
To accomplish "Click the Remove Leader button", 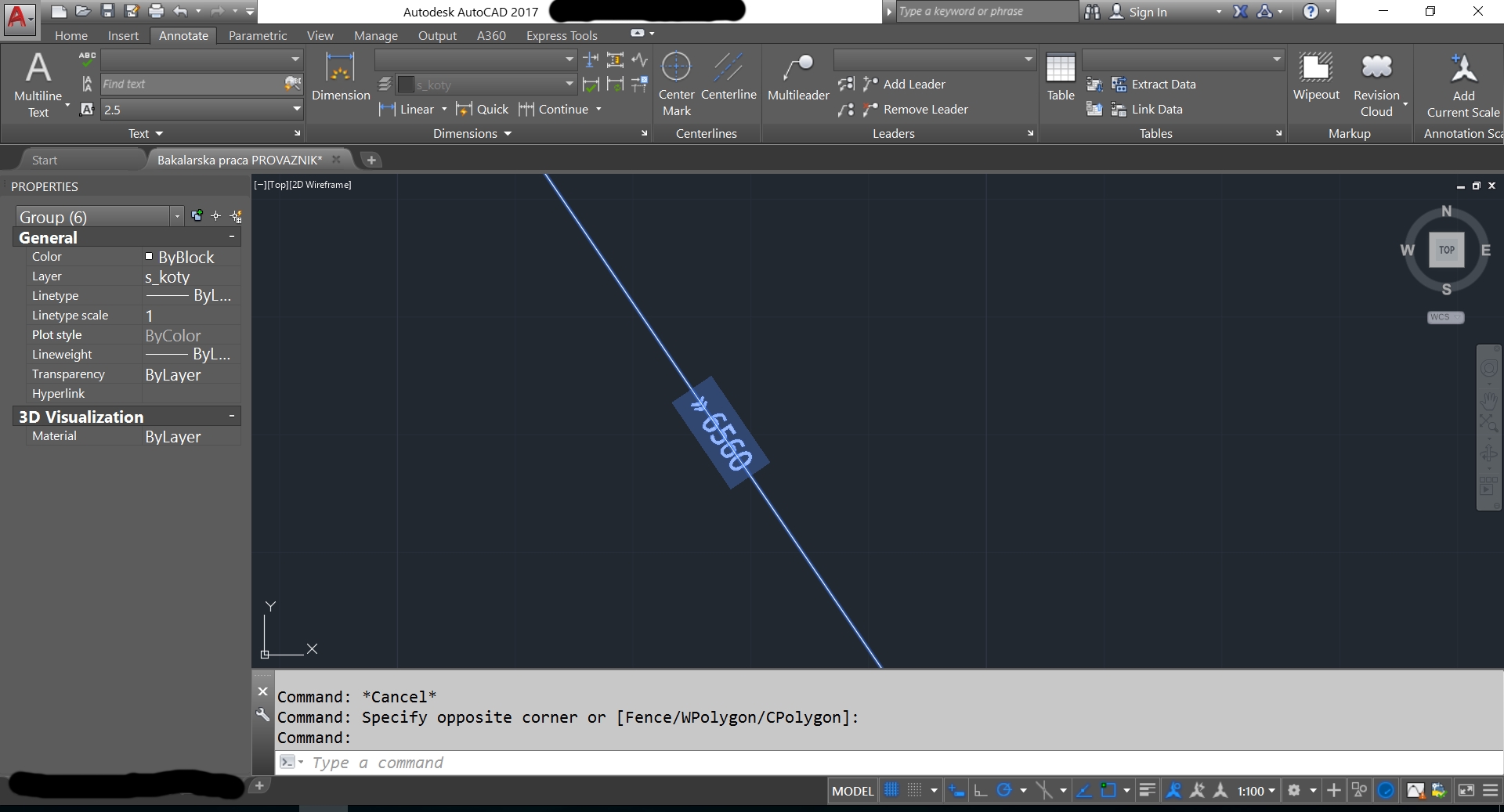I will tap(915, 110).
